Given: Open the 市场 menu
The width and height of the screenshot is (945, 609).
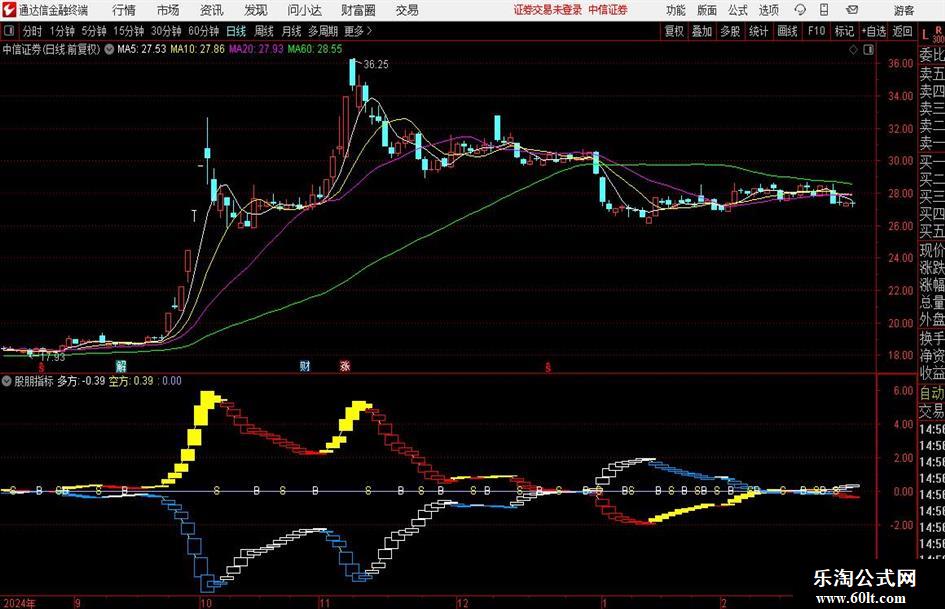Looking at the screenshot, I should [x=168, y=10].
